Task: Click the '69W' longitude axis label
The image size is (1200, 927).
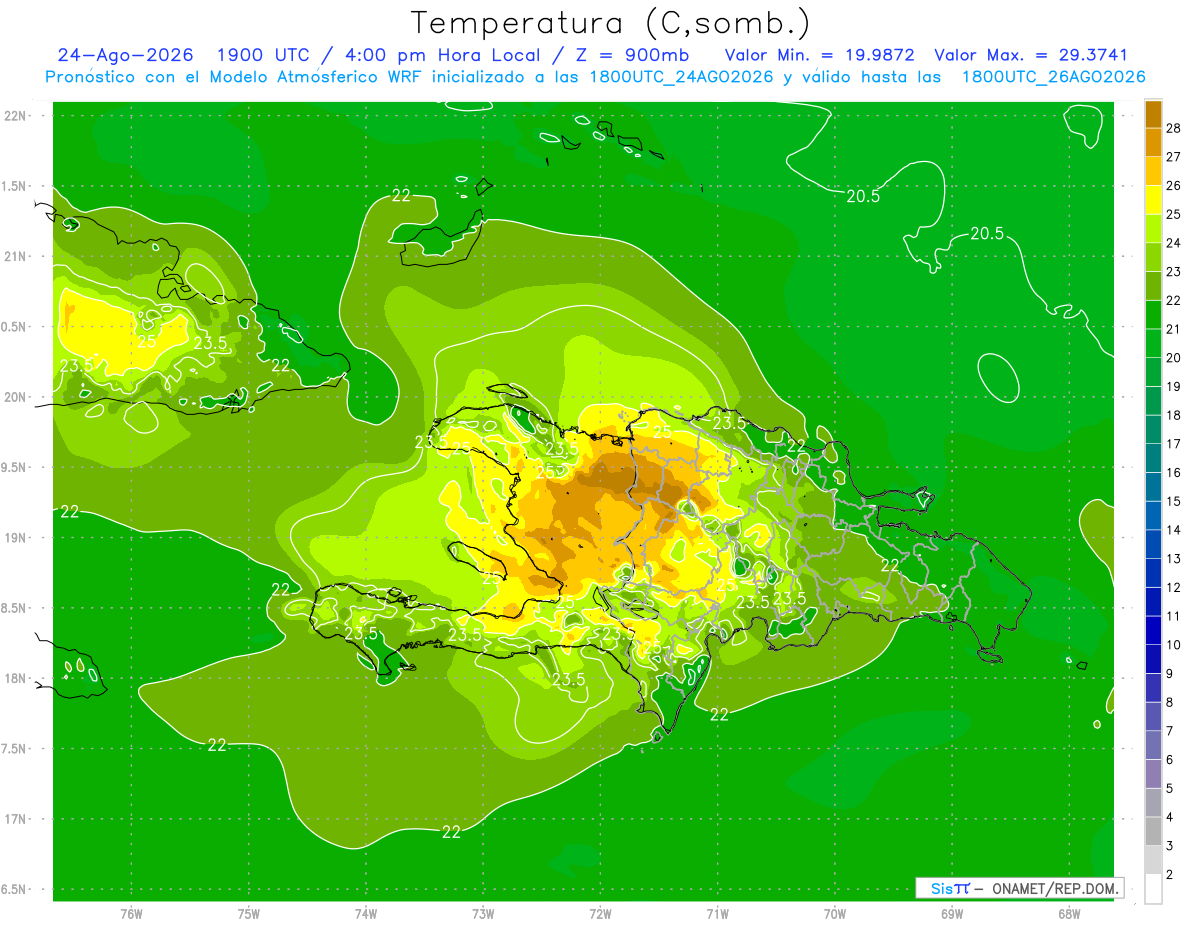Action: pos(952,914)
